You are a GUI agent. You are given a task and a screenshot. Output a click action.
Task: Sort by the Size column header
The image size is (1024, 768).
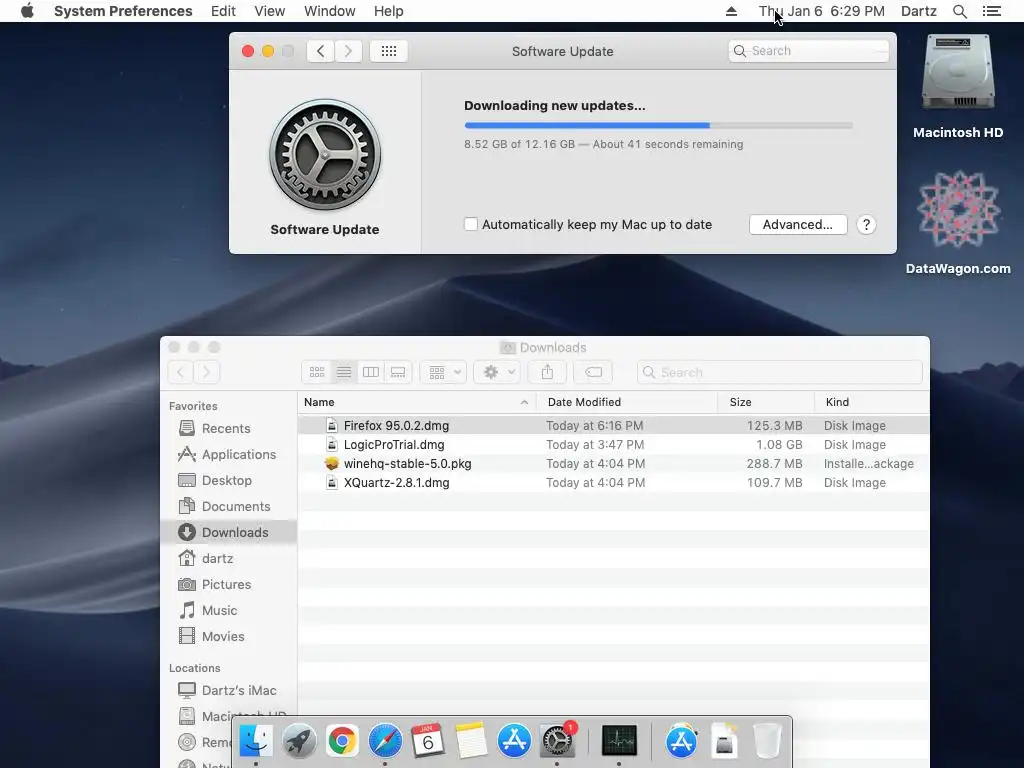pyautogui.click(x=766, y=402)
